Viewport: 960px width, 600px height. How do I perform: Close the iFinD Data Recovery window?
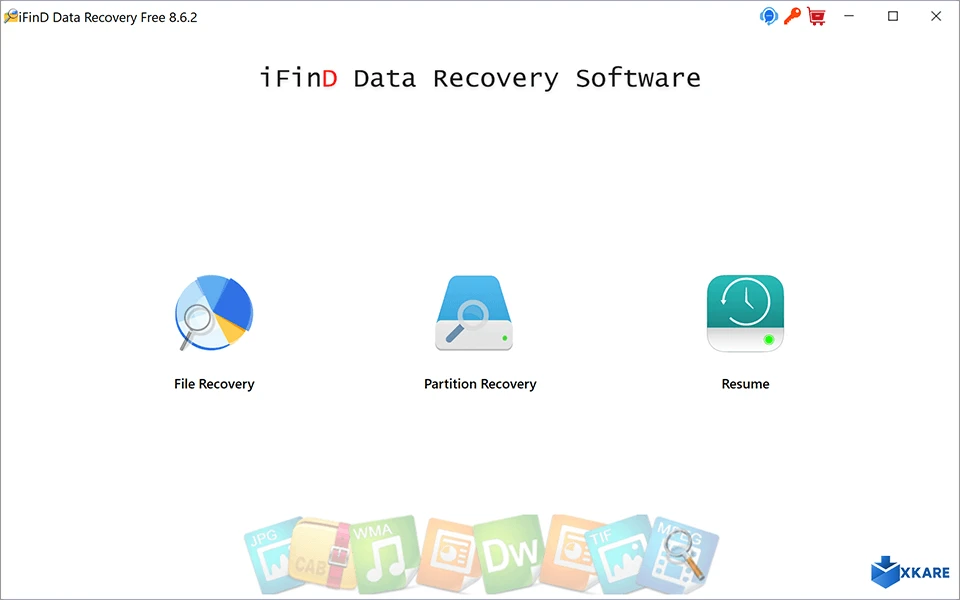pos(936,16)
